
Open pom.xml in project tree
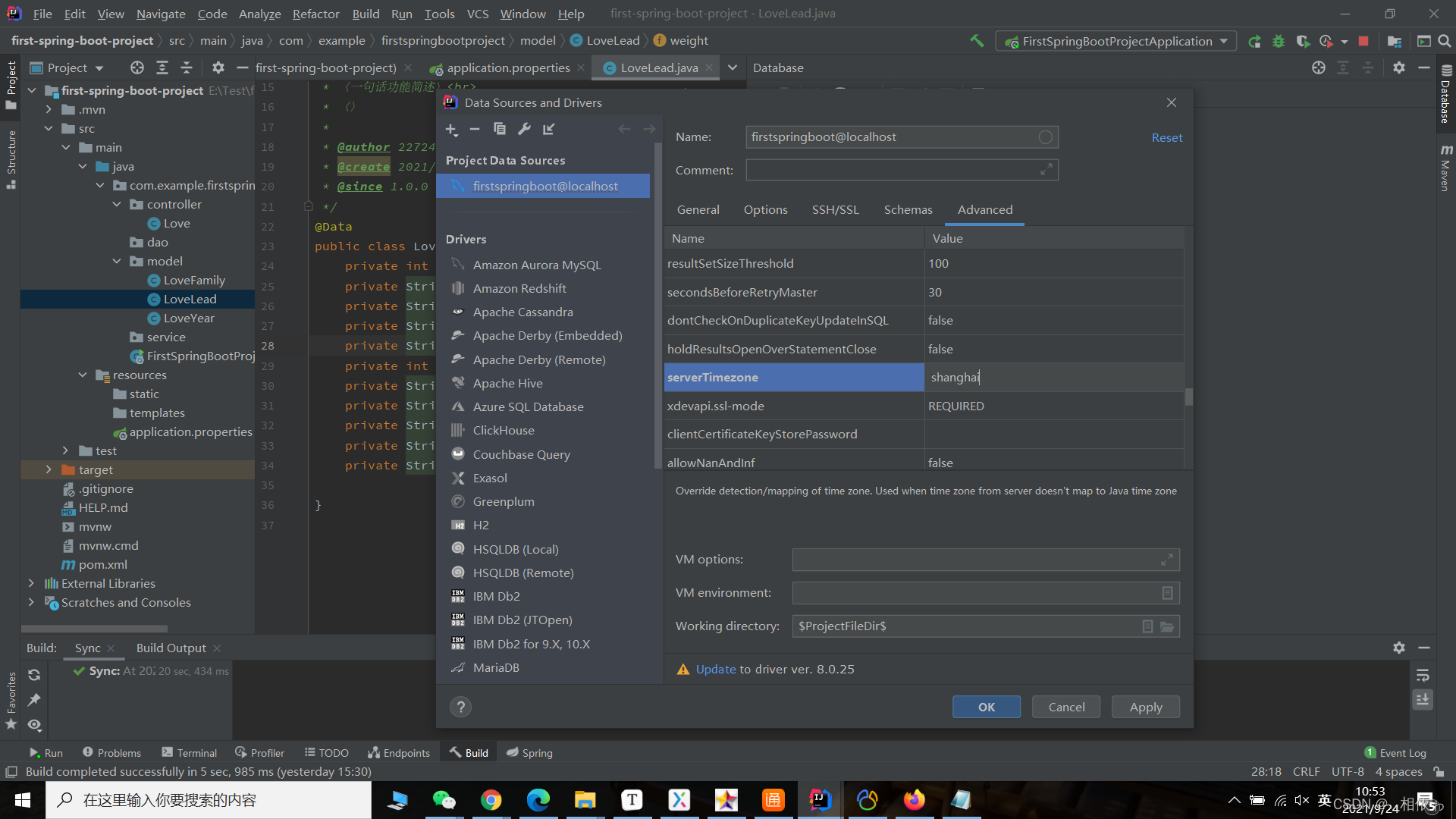pos(102,564)
